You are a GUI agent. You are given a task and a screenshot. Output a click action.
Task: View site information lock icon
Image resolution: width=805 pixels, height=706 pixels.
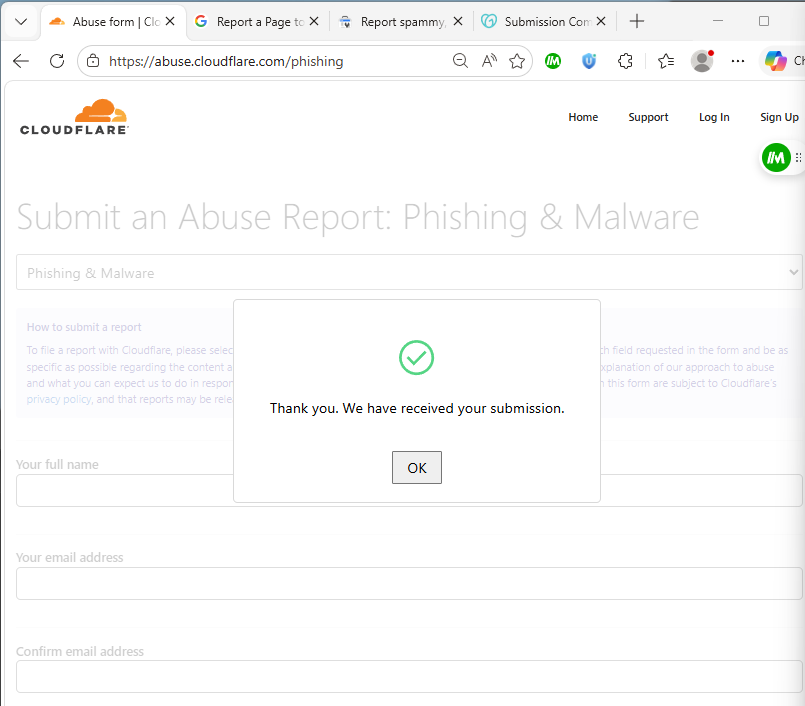pyautogui.click(x=93, y=61)
